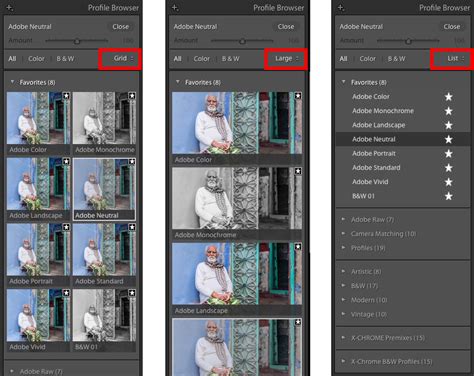This screenshot has height=376, width=474.
Task: Collapse Favorites (8) in Large panel
Action: tap(178, 82)
